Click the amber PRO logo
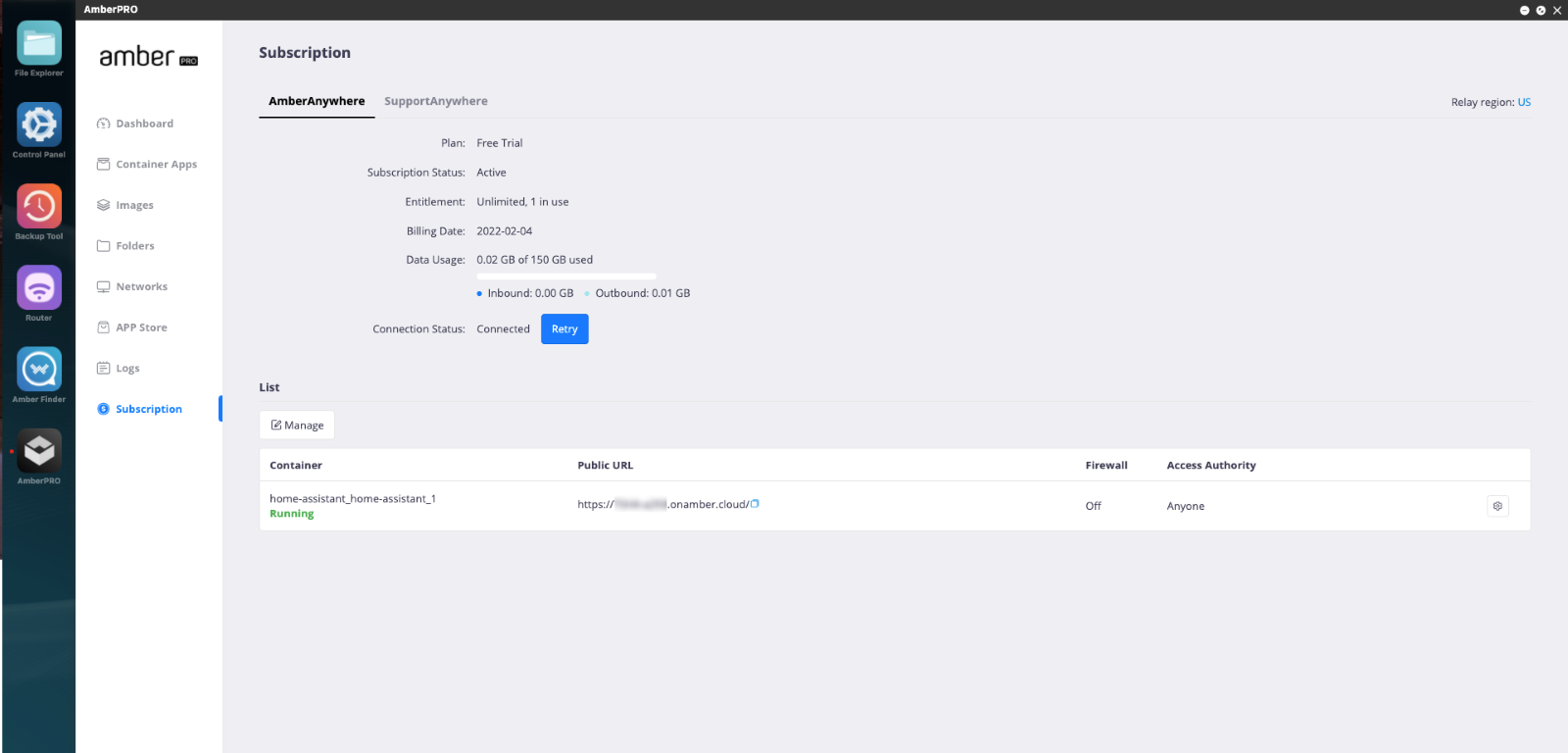The image size is (1568, 753). click(149, 57)
